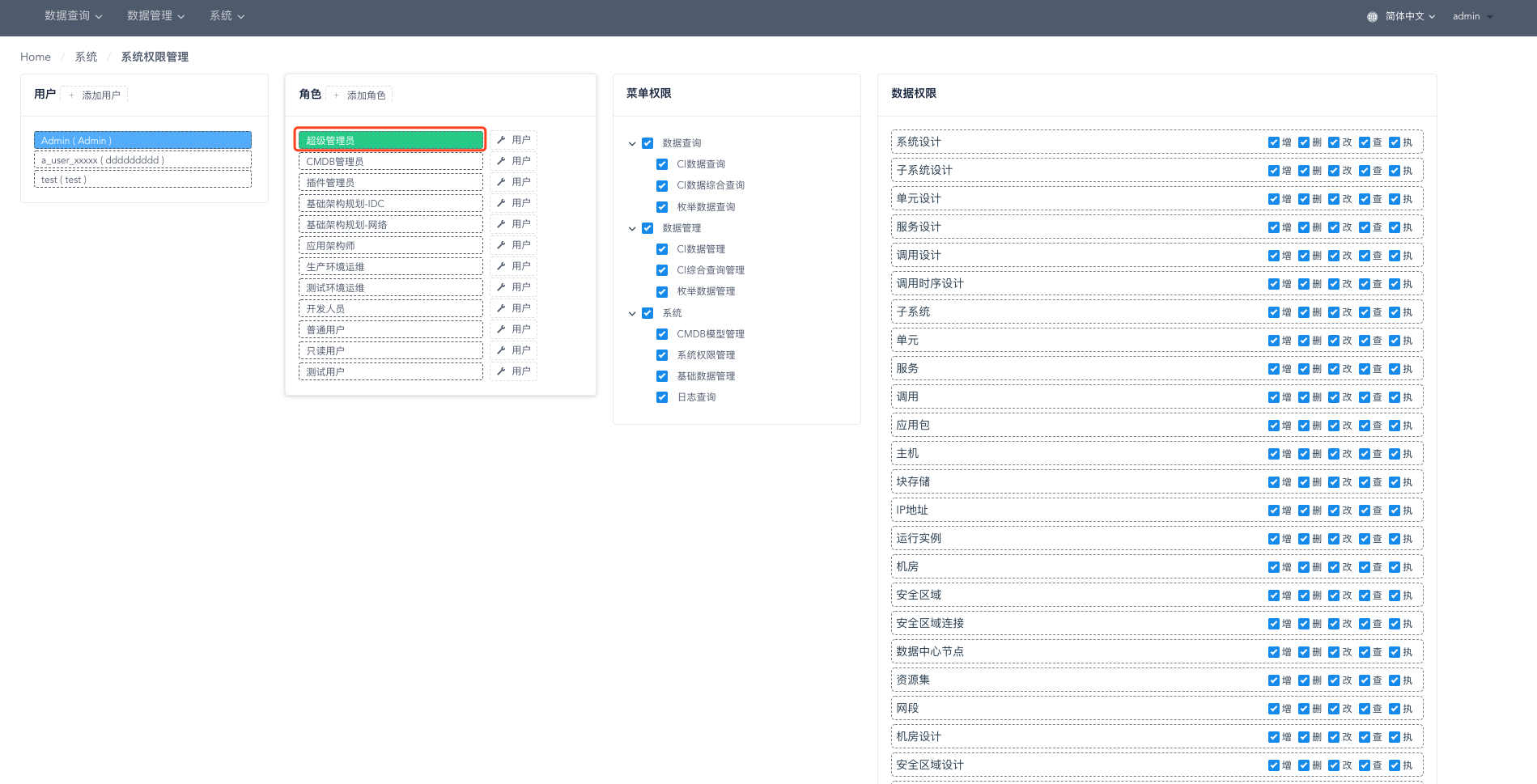Image resolution: width=1537 pixels, height=784 pixels.
Task: Select the 超级管理员 role
Action: (390, 140)
